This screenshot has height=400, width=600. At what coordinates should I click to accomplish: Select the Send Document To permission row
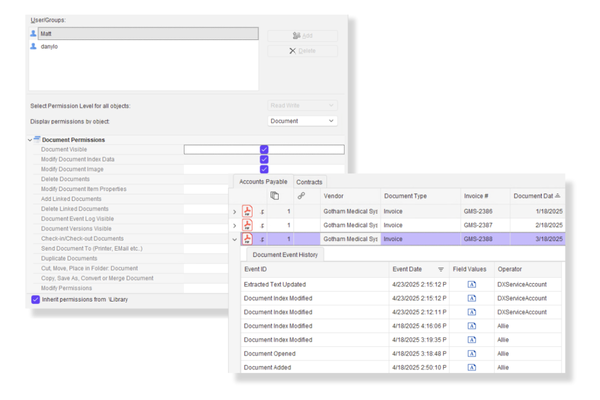click(x=130, y=249)
